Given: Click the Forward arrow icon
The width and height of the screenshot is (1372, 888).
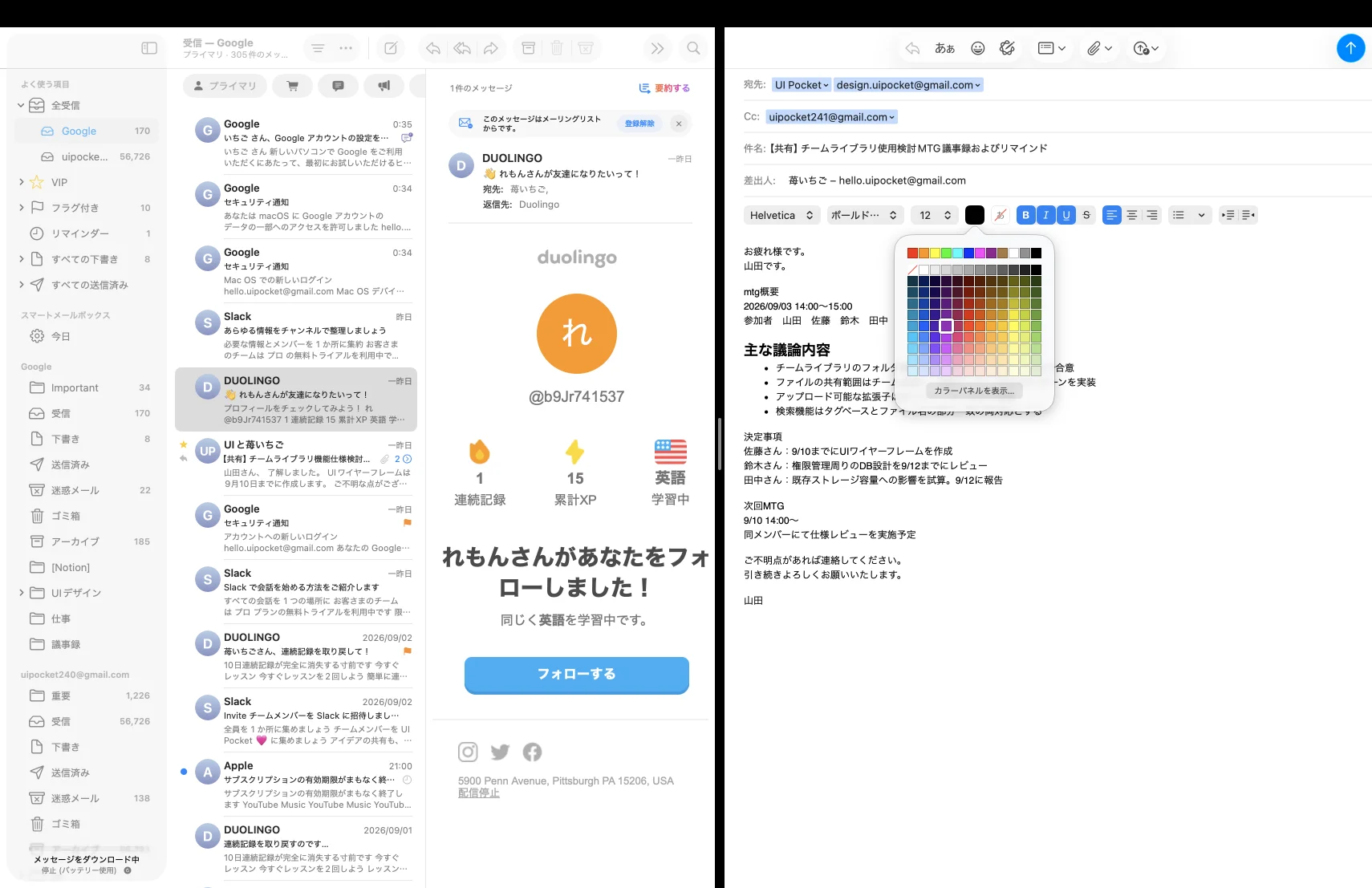Looking at the screenshot, I should click(x=491, y=48).
